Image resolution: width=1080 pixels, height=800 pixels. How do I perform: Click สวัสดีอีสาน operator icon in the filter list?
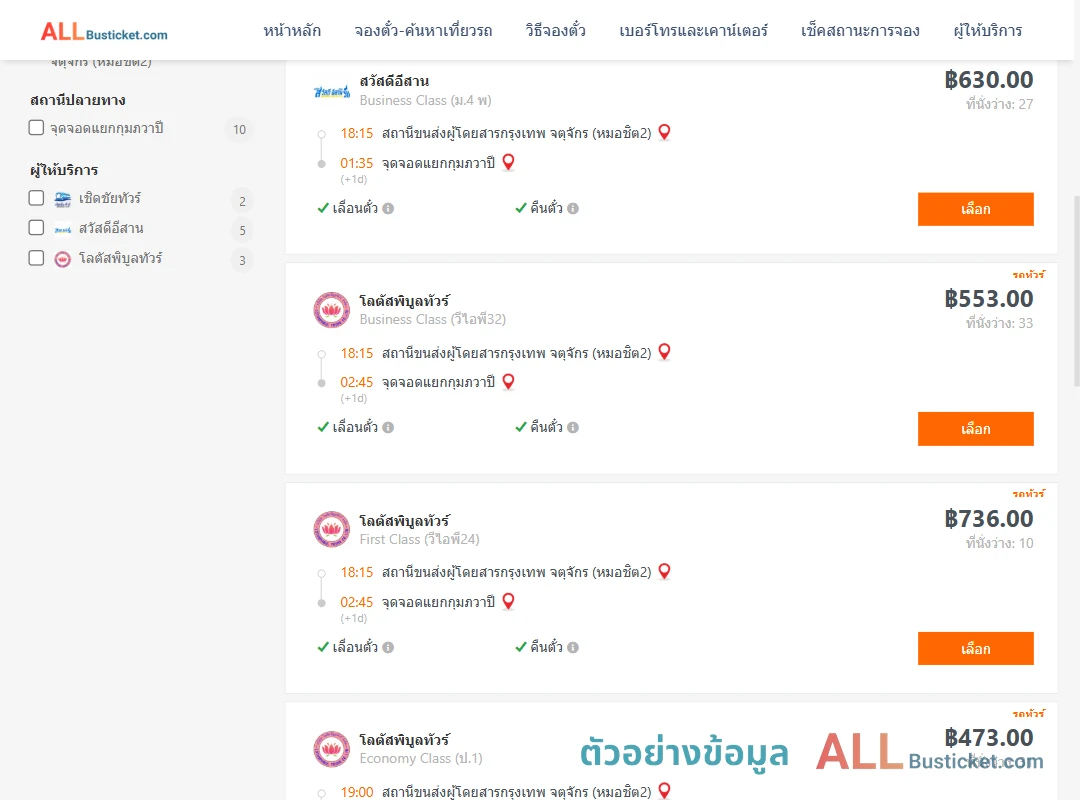click(x=63, y=229)
